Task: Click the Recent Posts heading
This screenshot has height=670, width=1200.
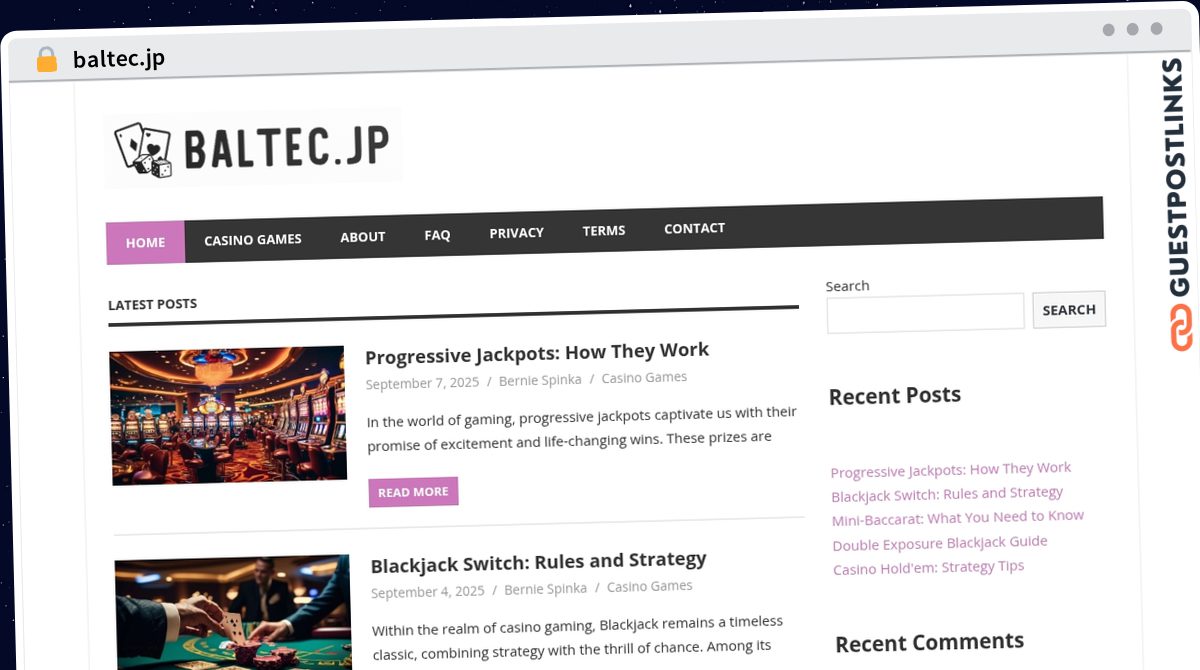Action: click(895, 395)
